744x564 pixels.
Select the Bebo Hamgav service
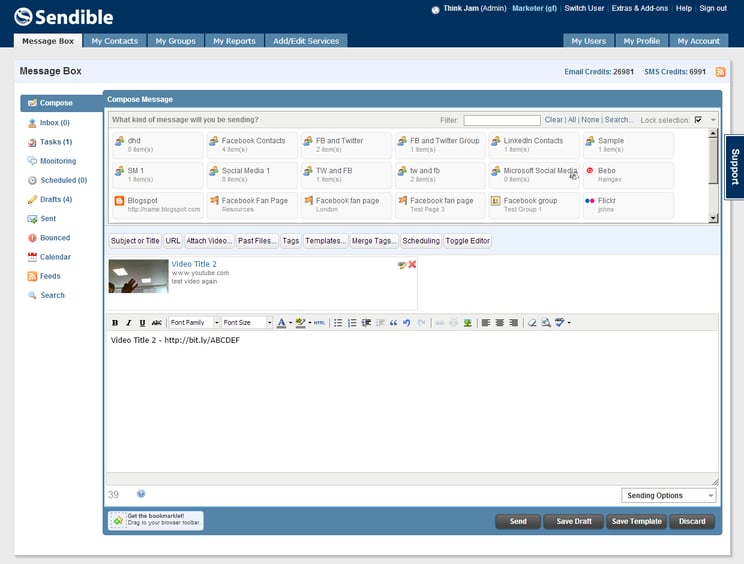click(628, 175)
